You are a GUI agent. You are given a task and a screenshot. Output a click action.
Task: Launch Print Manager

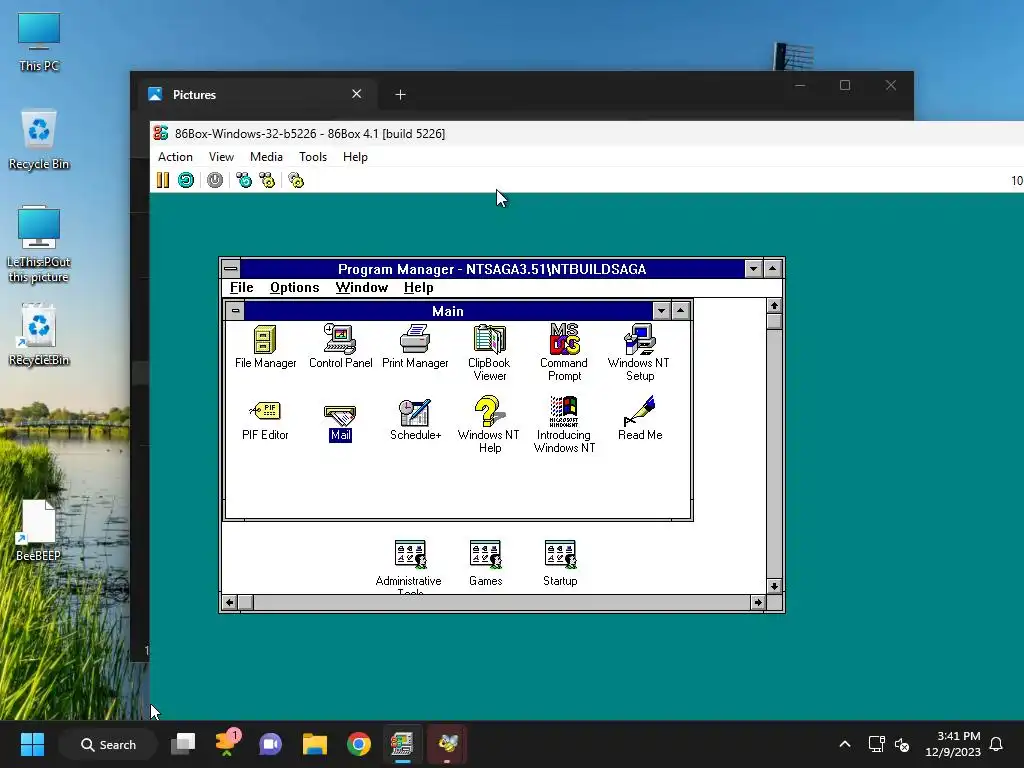point(415,347)
